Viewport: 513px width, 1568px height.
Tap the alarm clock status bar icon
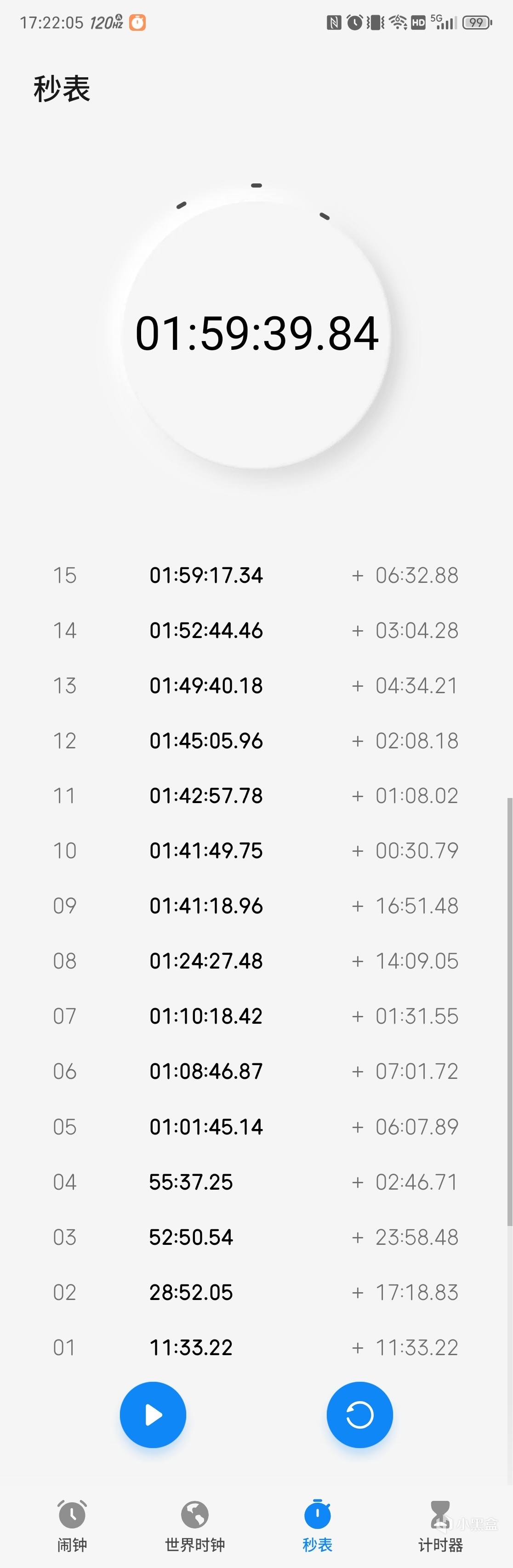point(354,23)
